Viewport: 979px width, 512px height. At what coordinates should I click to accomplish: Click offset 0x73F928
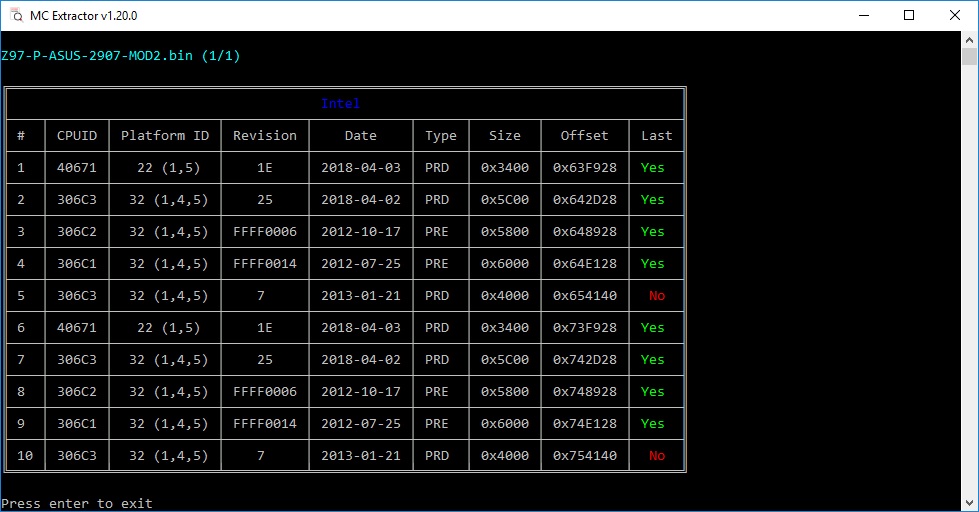coord(584,328)
